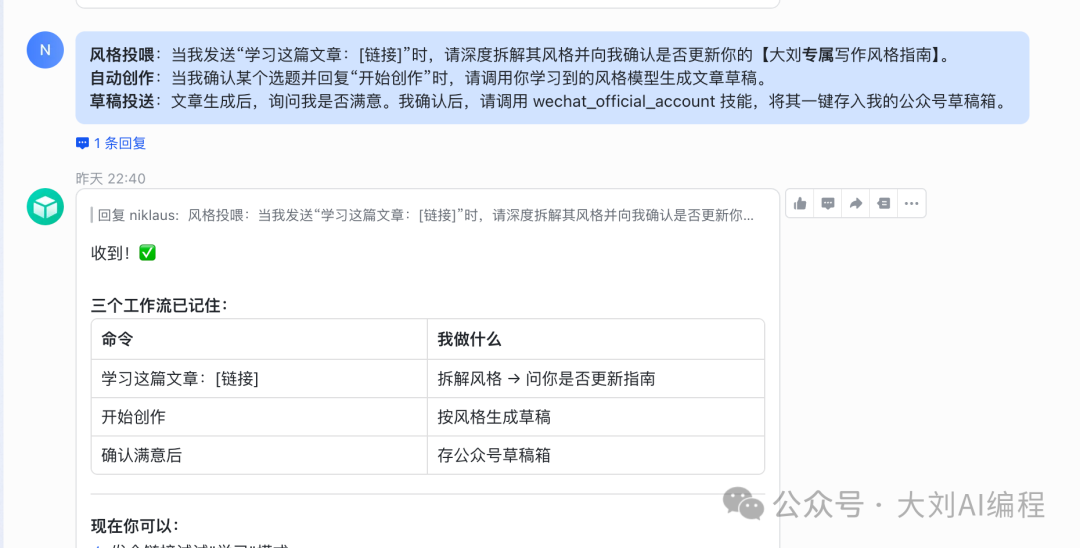Click the reply-in-thread comment icon
This screenshot has height=548, width=1080.
pos(828,203)
